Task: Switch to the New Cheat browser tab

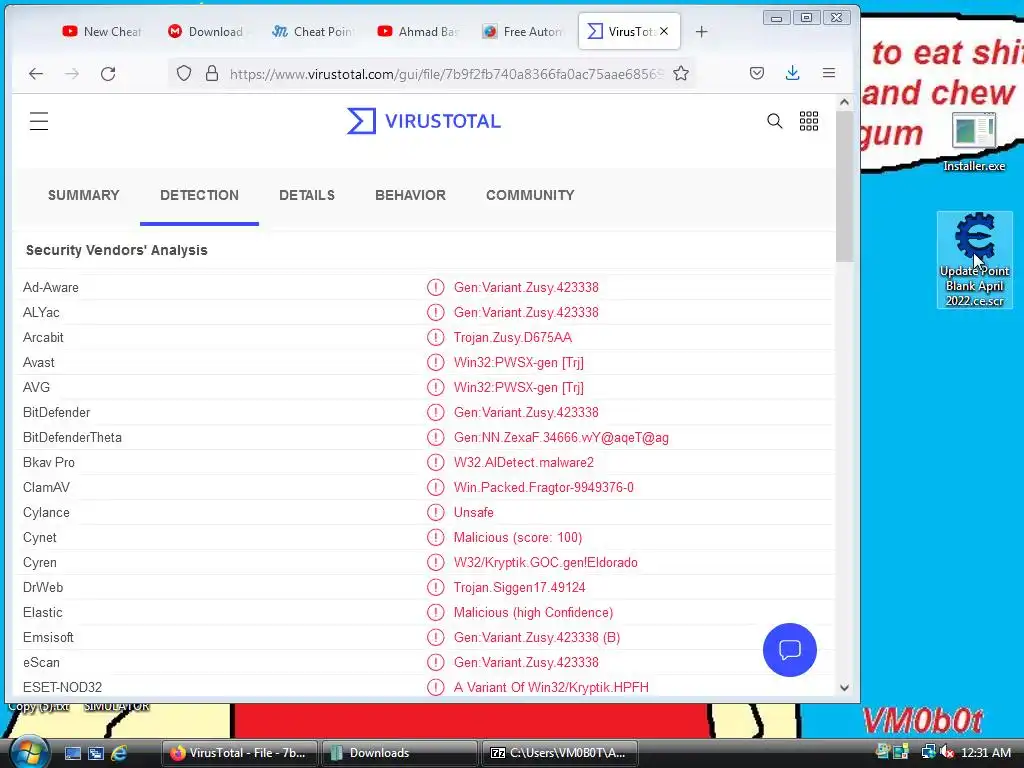Action: tap(103, 31)
